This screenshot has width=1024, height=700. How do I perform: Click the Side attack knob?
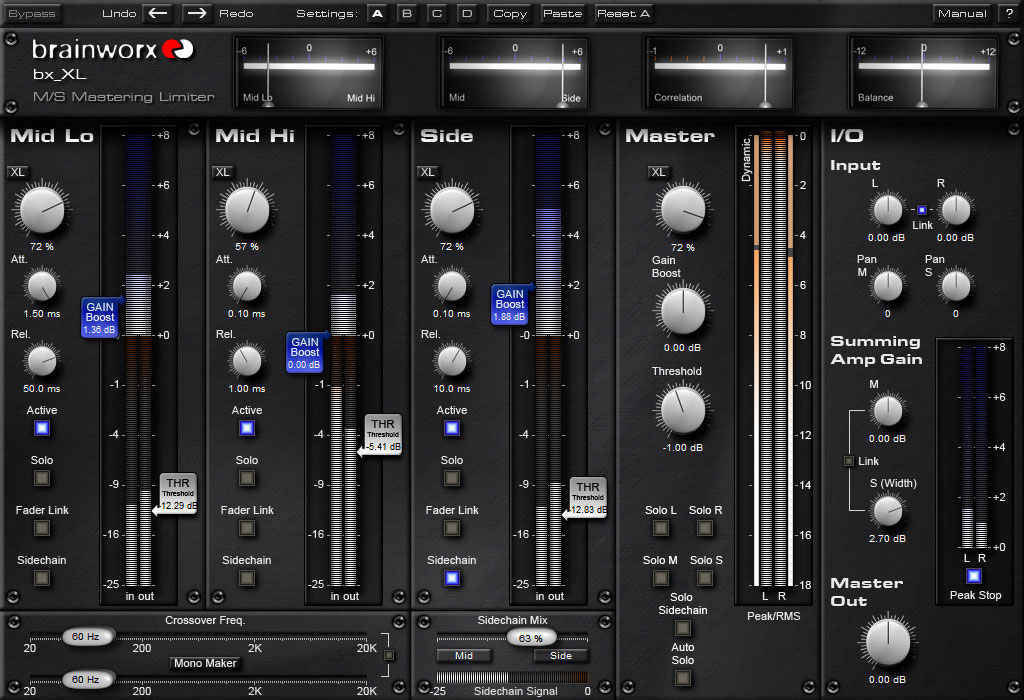(x=452, y=286)
